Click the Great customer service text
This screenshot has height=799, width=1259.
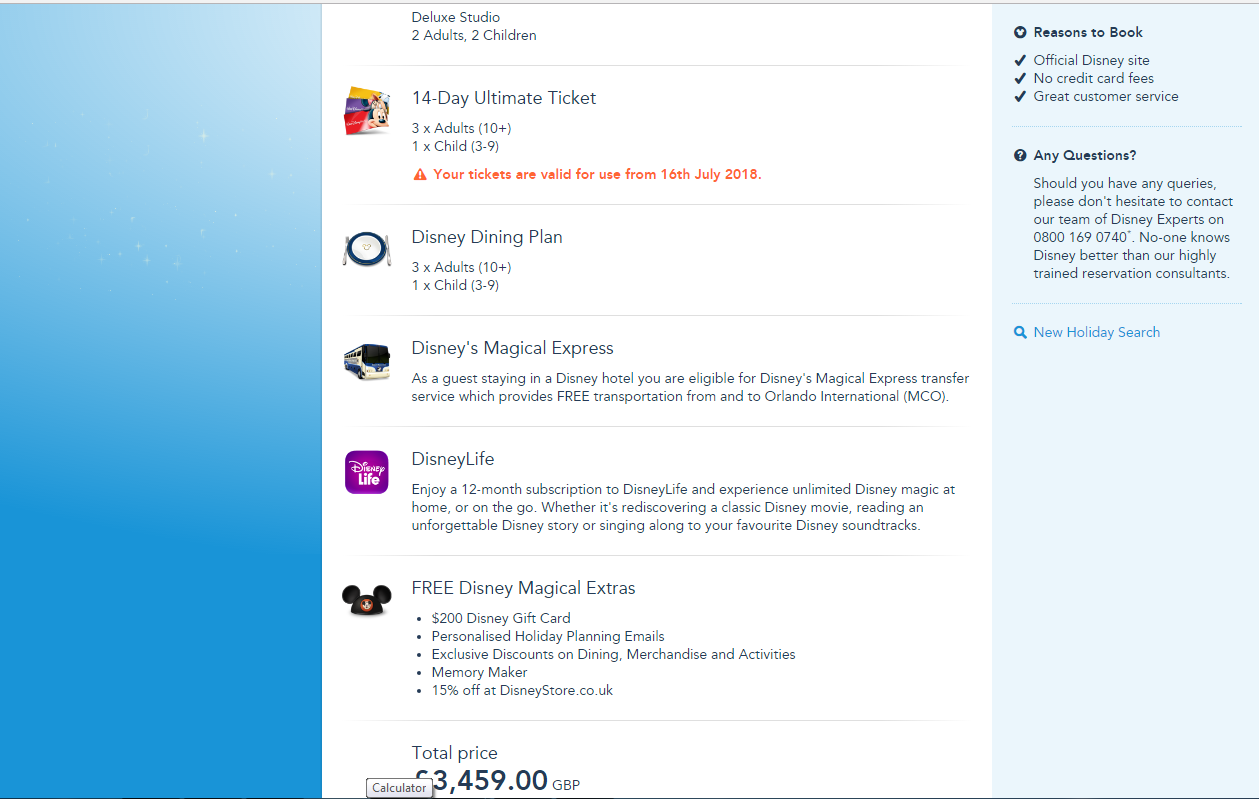(1106, 96)
